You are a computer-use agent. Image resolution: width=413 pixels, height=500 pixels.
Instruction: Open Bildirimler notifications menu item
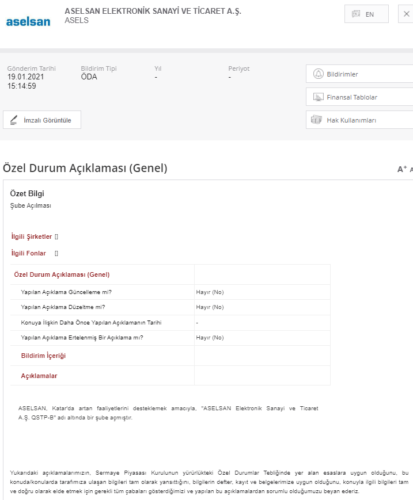click(x=359, y=74)
